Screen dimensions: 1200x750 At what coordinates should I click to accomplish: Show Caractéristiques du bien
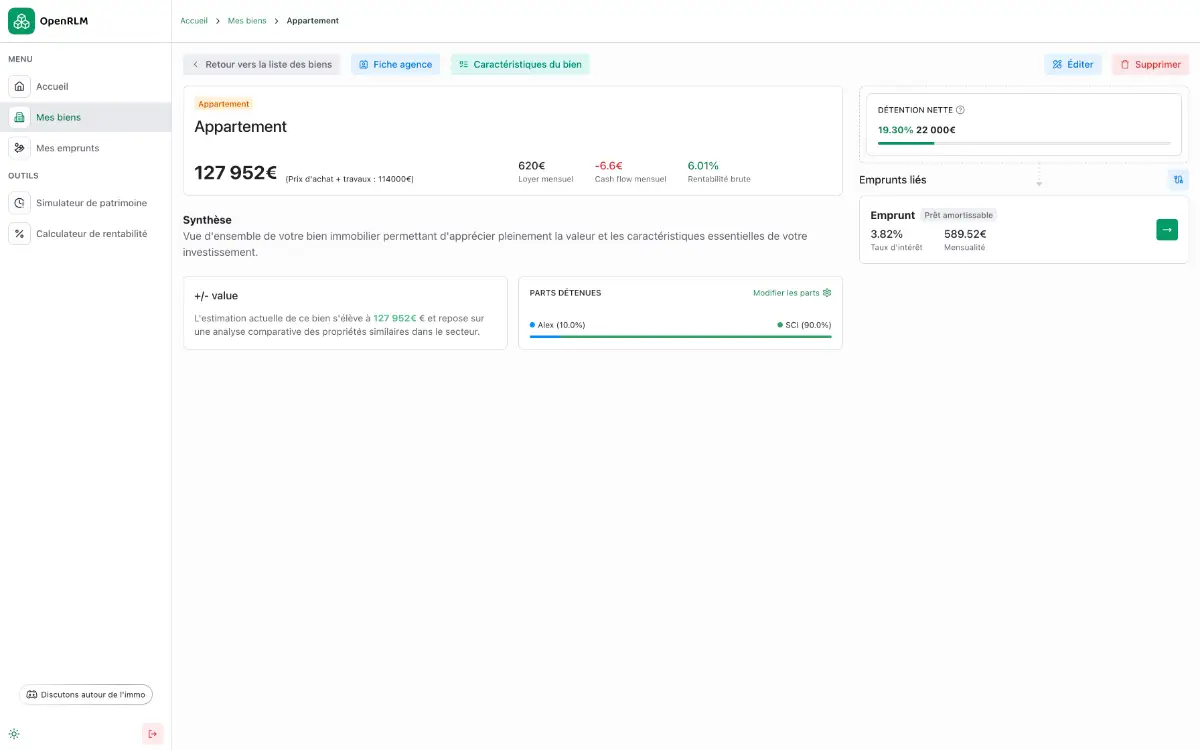[520, 64]
